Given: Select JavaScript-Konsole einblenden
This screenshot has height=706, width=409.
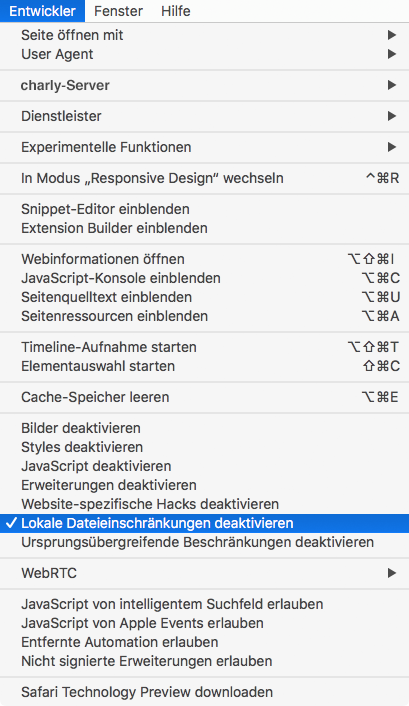Looking at the screenshot, I should coord(204,278).
